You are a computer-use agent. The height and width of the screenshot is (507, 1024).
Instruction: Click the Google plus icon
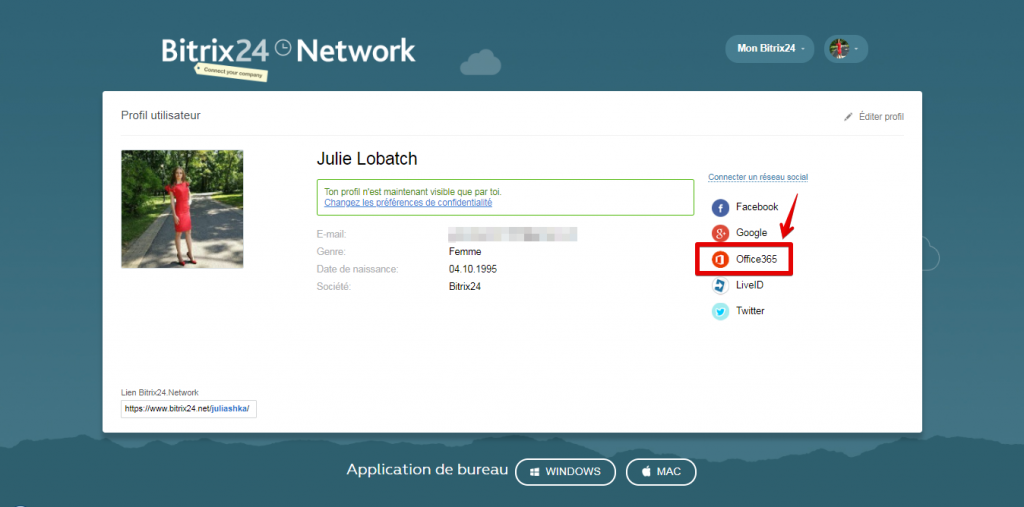[720, 233]
